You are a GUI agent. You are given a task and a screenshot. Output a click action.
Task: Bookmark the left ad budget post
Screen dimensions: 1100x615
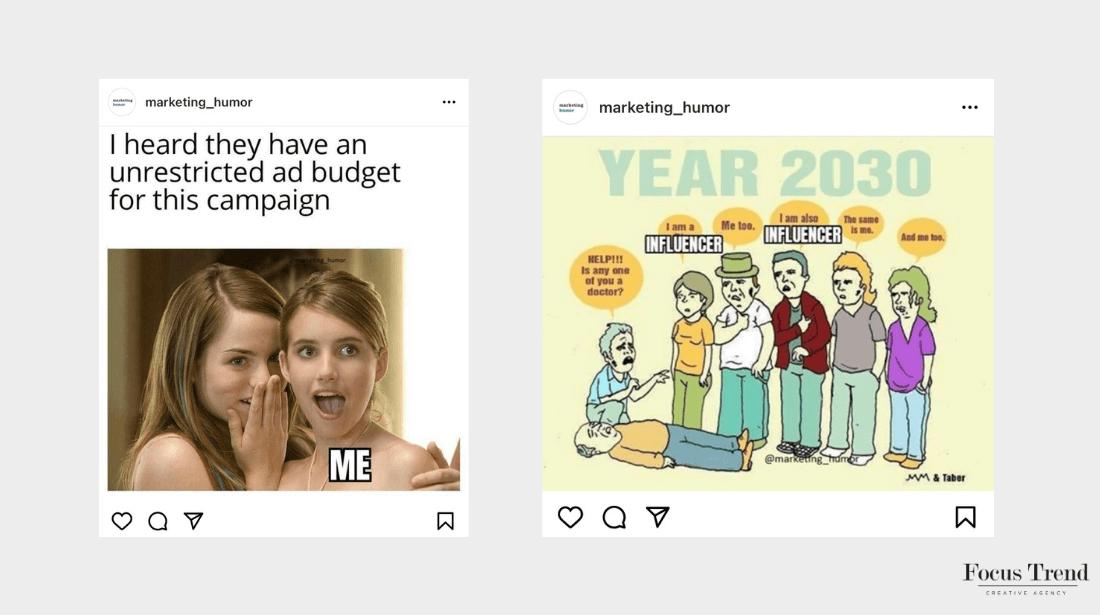coord(445,521)
